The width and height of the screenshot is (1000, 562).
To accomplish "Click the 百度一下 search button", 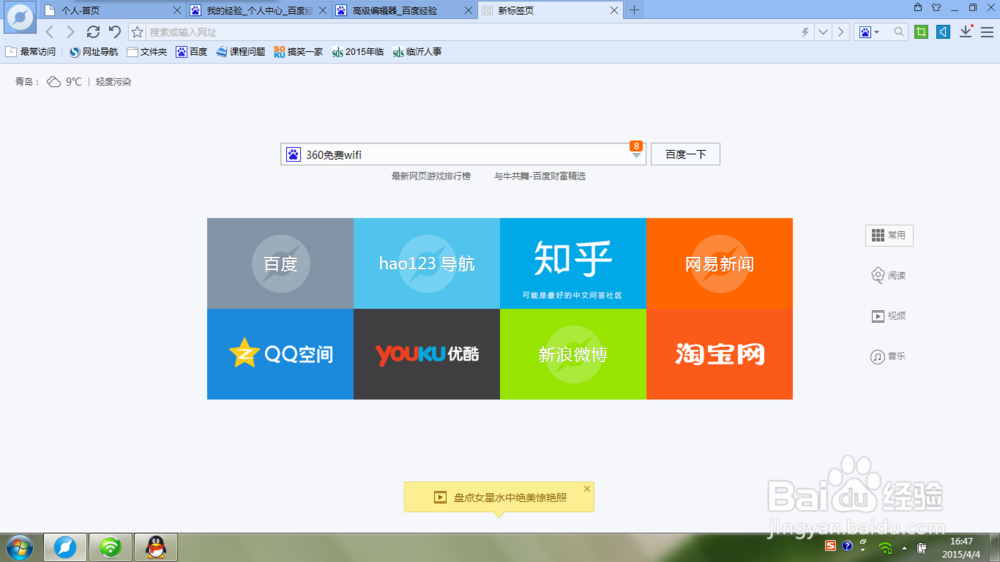I will 686,154.
